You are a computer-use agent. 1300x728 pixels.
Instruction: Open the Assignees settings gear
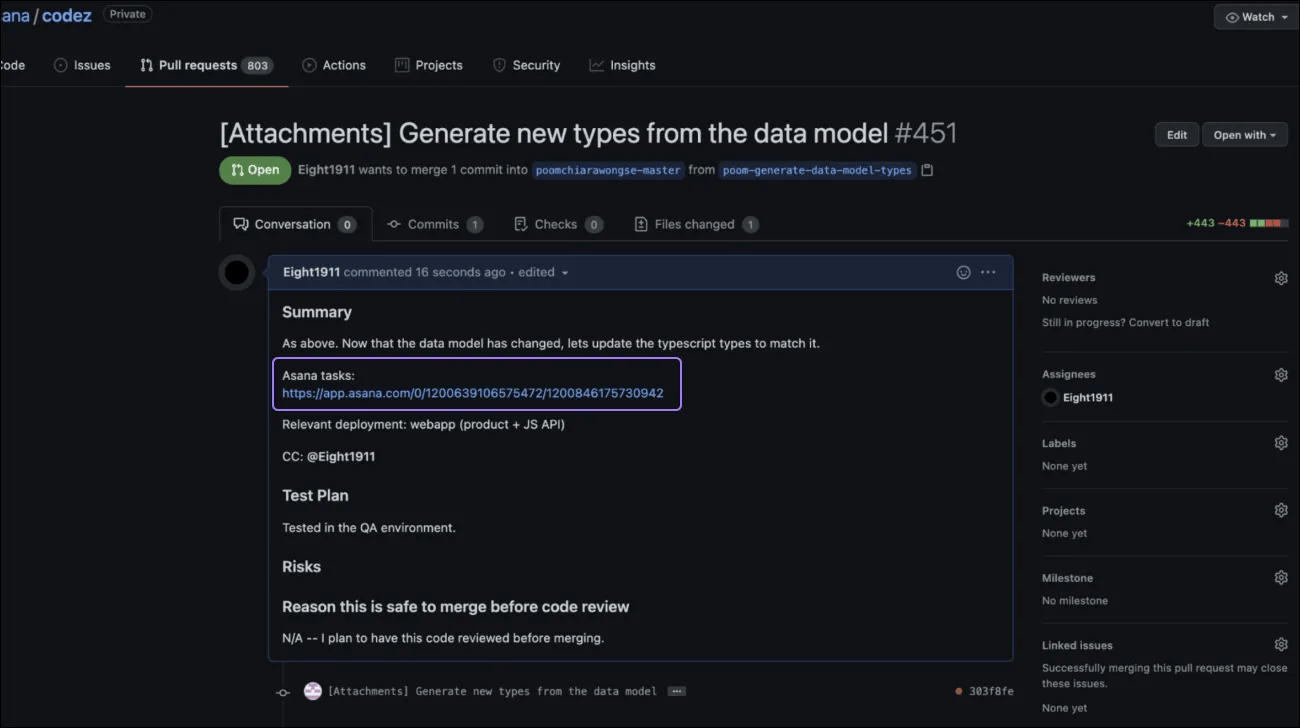(x=1281, y=374)
